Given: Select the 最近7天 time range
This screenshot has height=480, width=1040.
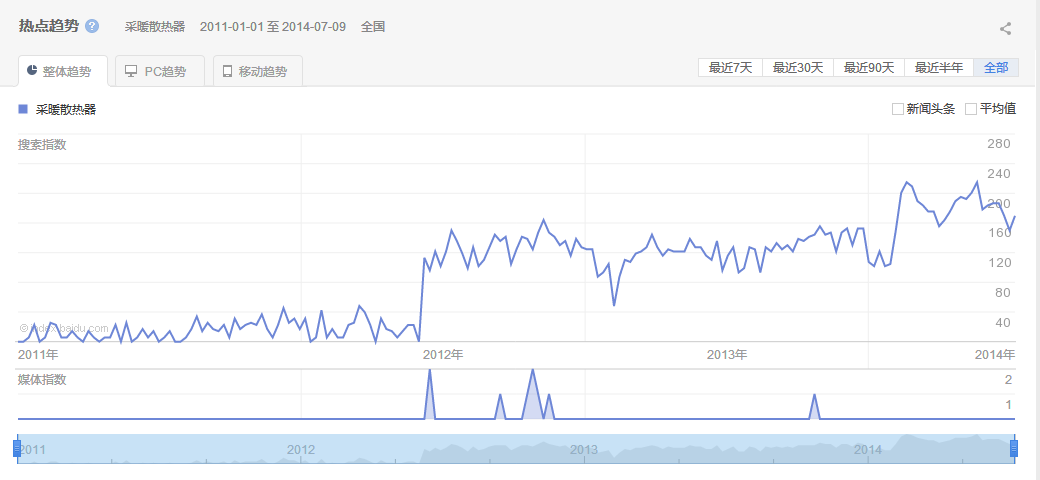Looking at the screenshot, I should [730, 68].
